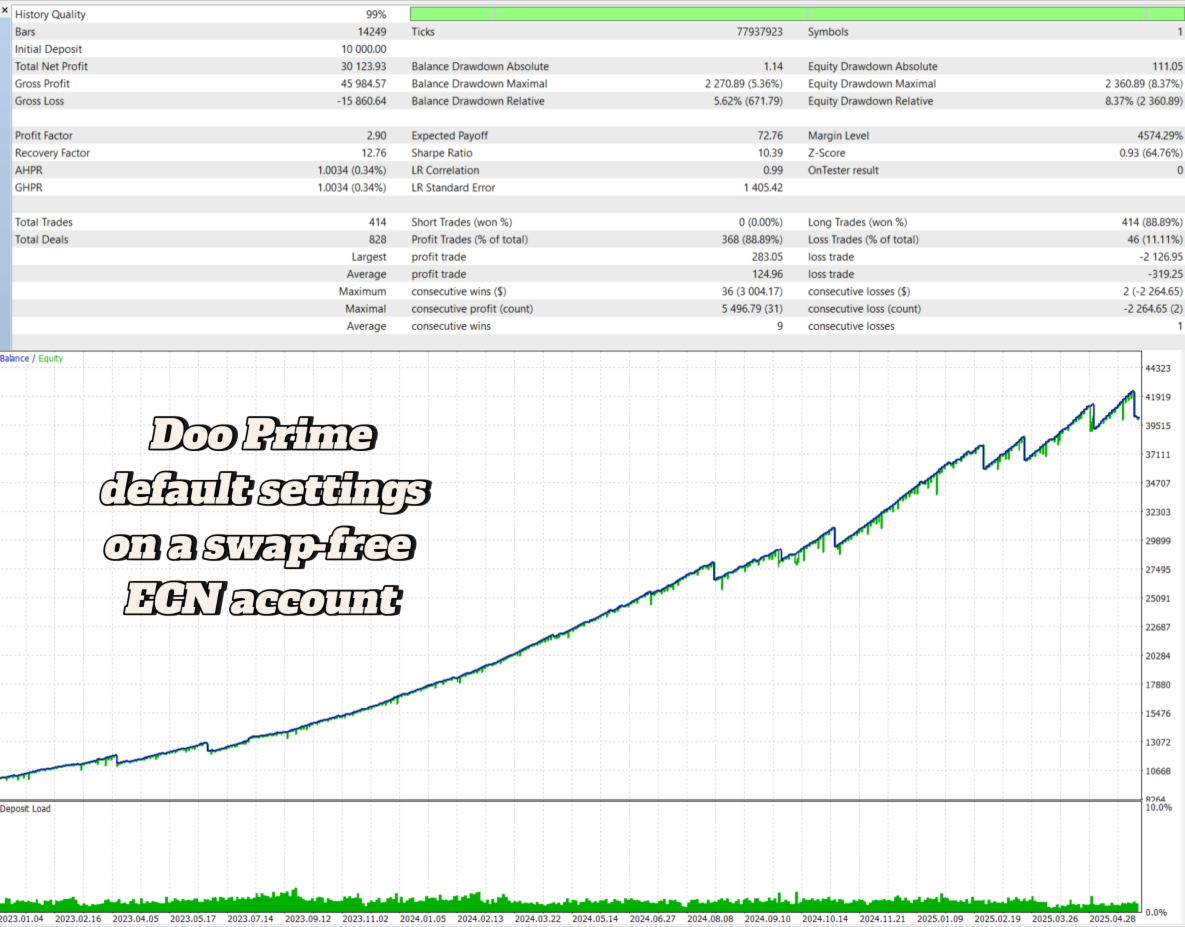This screenshot has height=927, width=1185.
Task: Select the LR Correlation value 0.99
Action: pos(772,171)
